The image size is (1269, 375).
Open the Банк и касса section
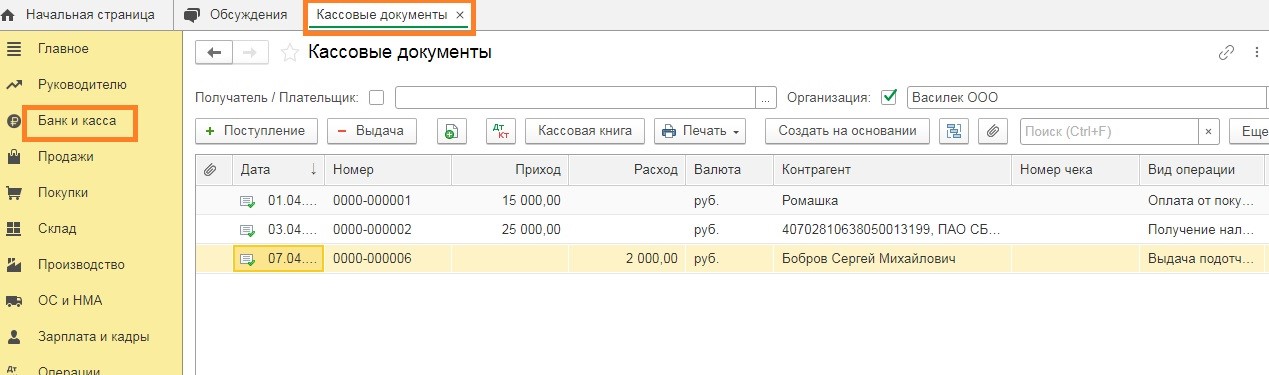pos(77,121)
